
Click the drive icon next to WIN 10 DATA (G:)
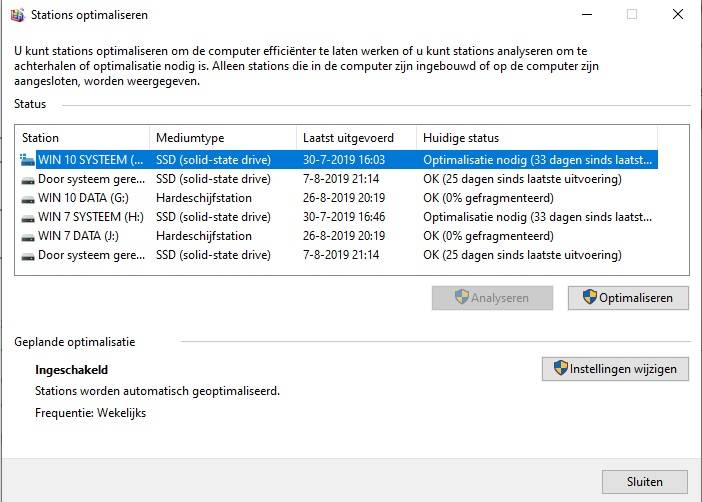(28, 199)
